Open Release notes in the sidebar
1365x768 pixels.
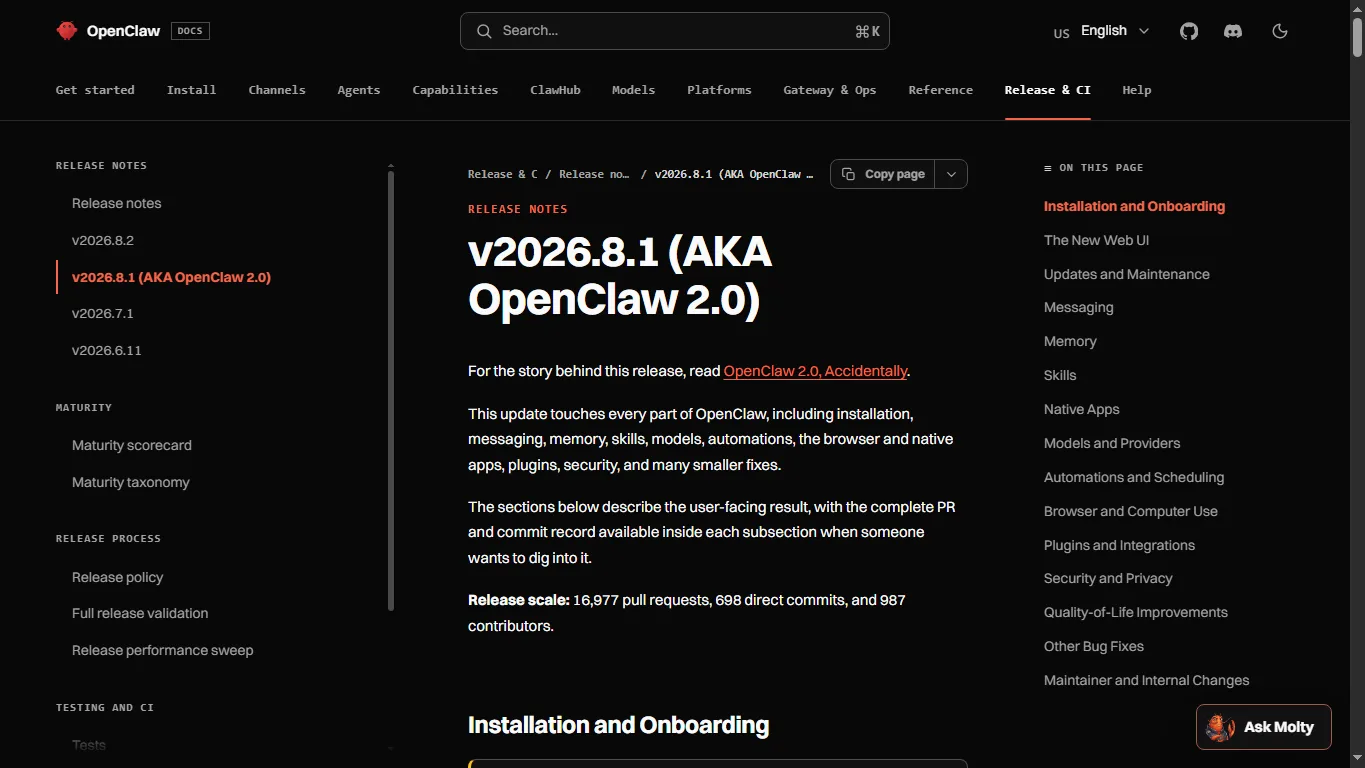117,203
